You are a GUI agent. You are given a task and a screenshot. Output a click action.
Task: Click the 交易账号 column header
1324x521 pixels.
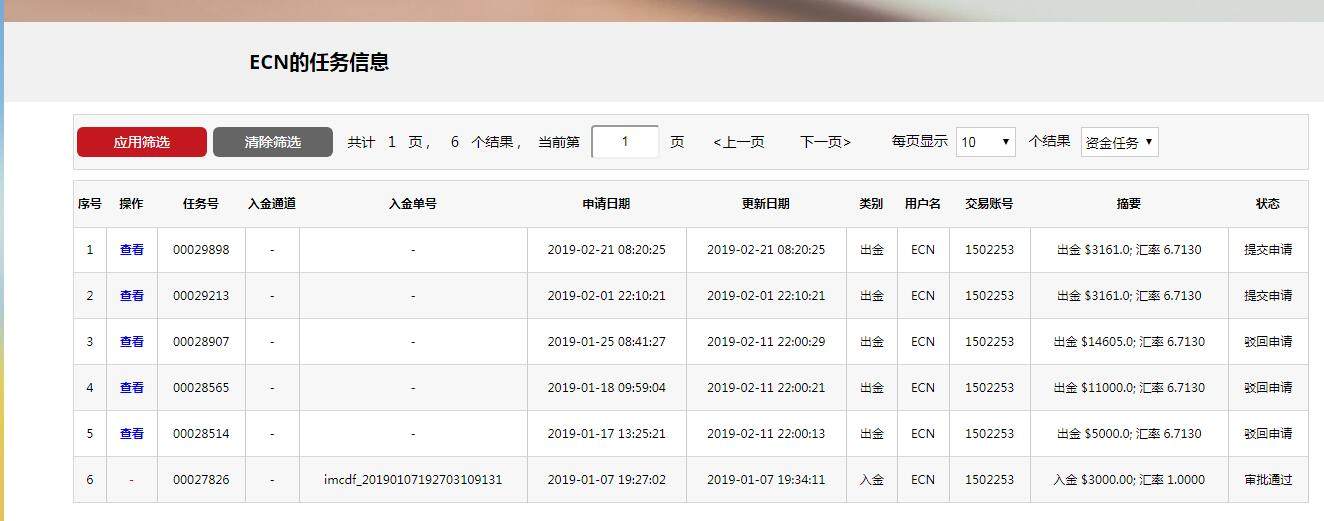tap(989, 204)
